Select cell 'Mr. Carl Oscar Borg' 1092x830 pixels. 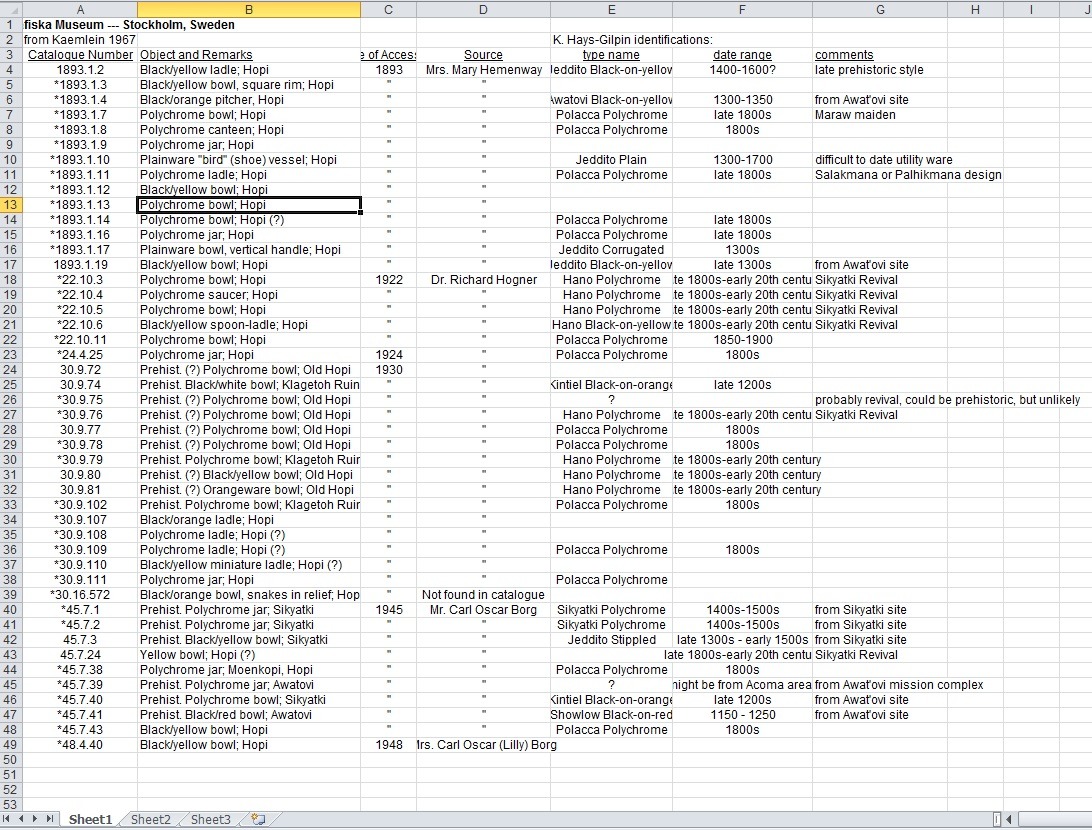coord(483,610)
